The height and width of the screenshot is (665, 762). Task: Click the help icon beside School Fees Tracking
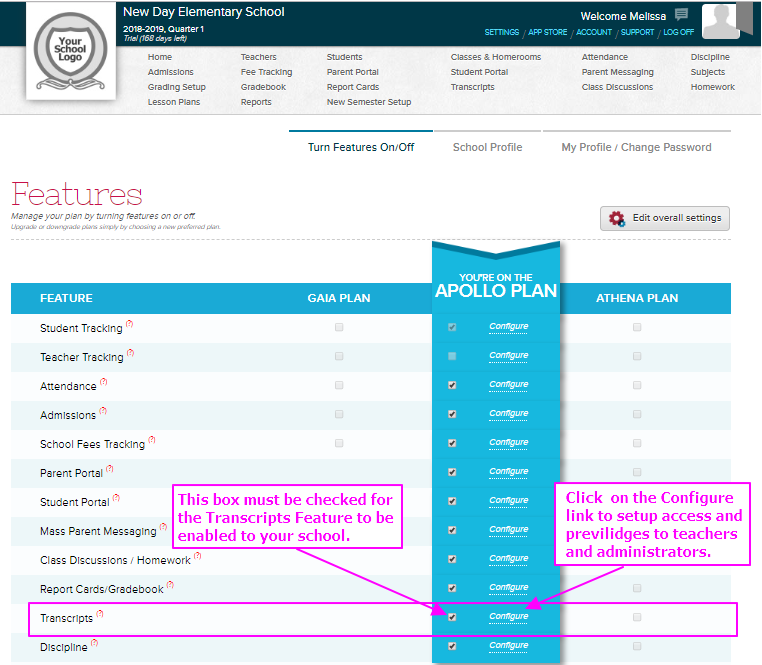(152, 440)
